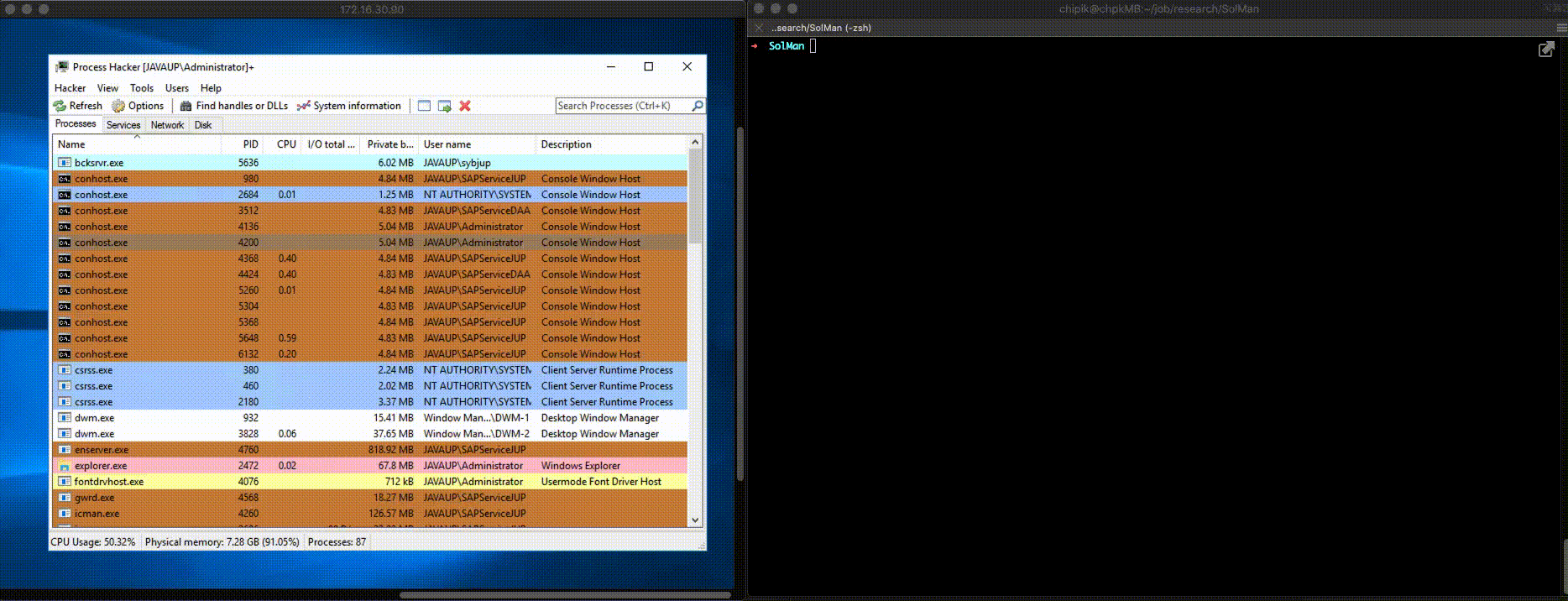Open Find handles or DLLs
The width and height of the screenshot is (1568, 601).
pyautogui.click(x=233, y=106)
